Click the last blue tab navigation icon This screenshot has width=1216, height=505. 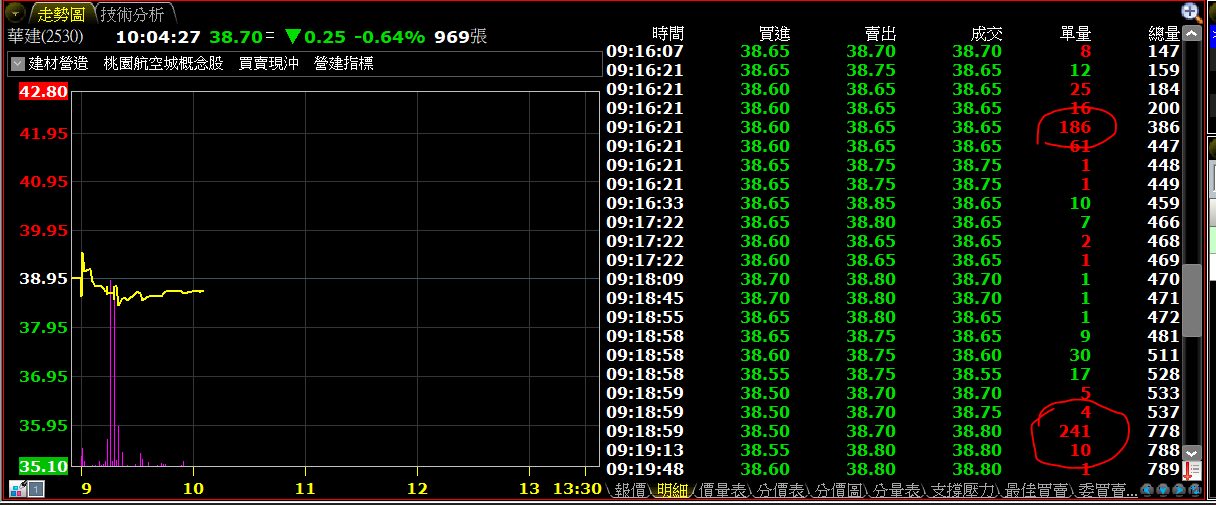pos(1195,490)
